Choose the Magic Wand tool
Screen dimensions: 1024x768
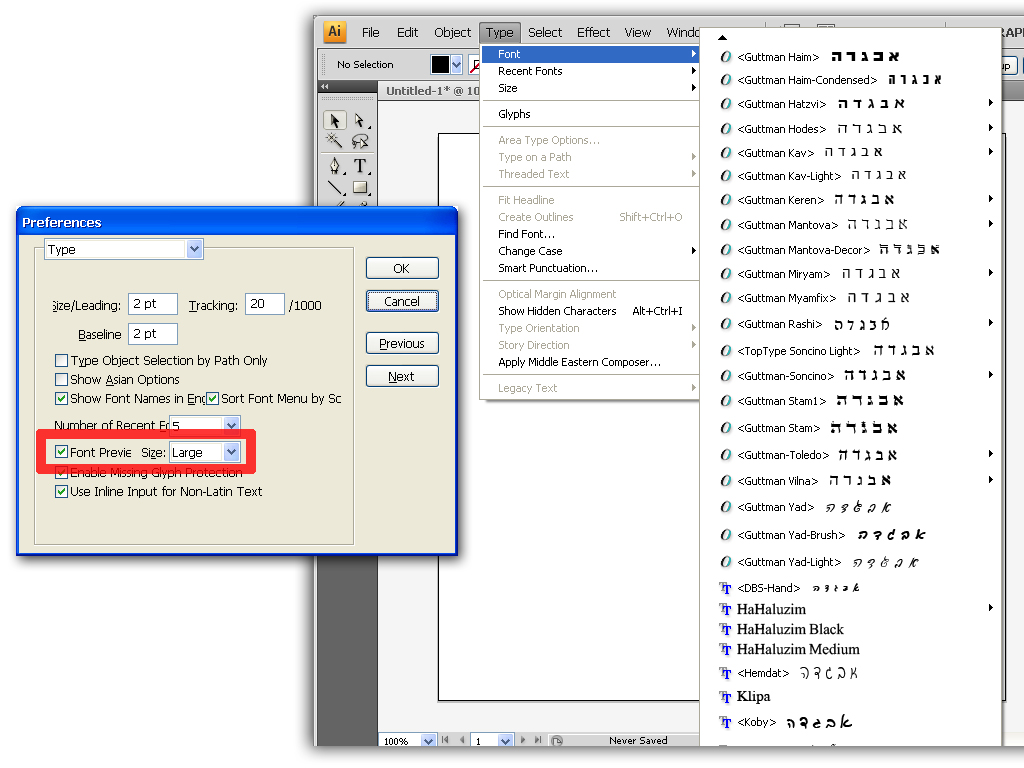pos(334,140)
